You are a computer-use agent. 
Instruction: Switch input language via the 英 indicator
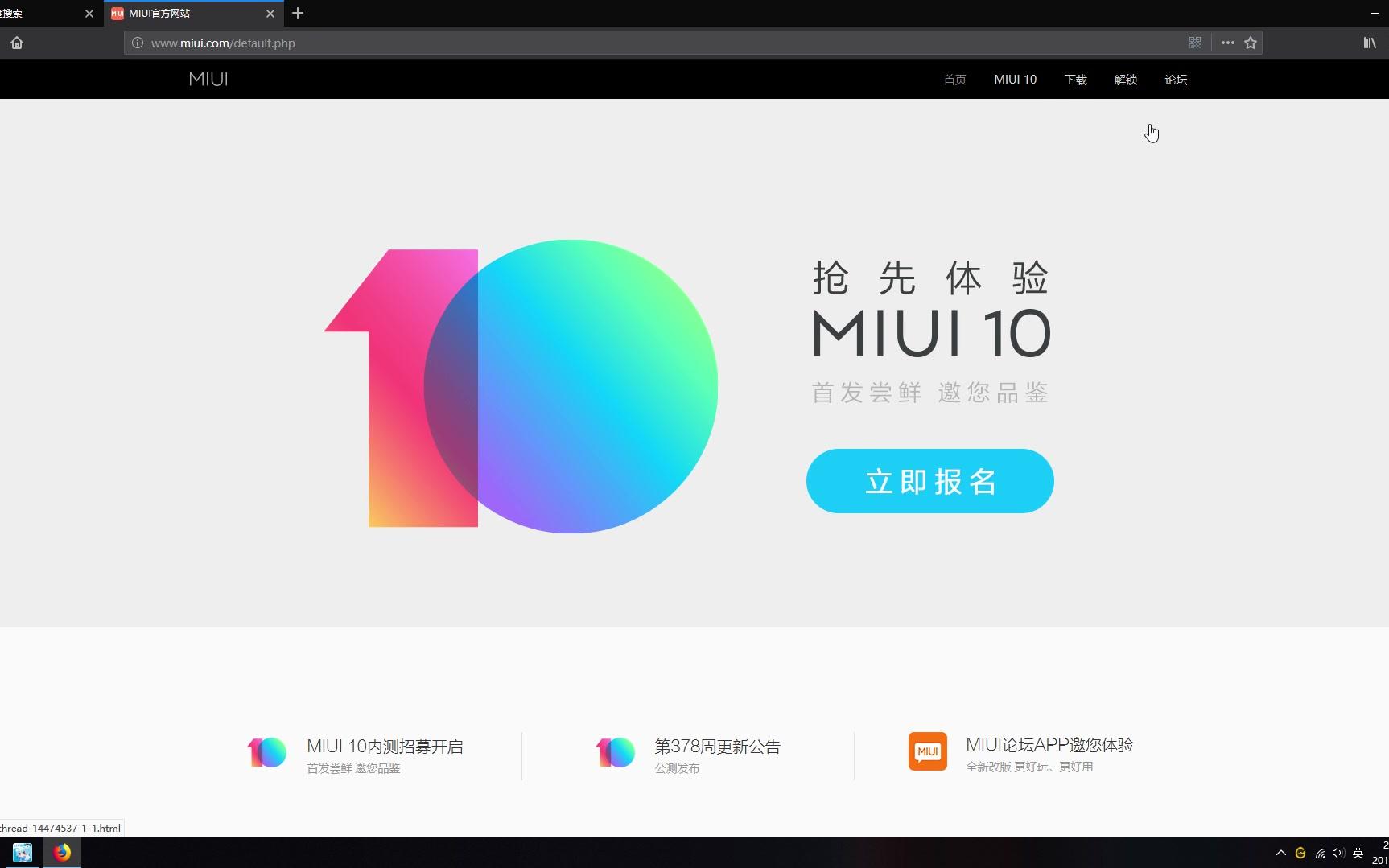pyautogui.click(x=1357, y=853)
